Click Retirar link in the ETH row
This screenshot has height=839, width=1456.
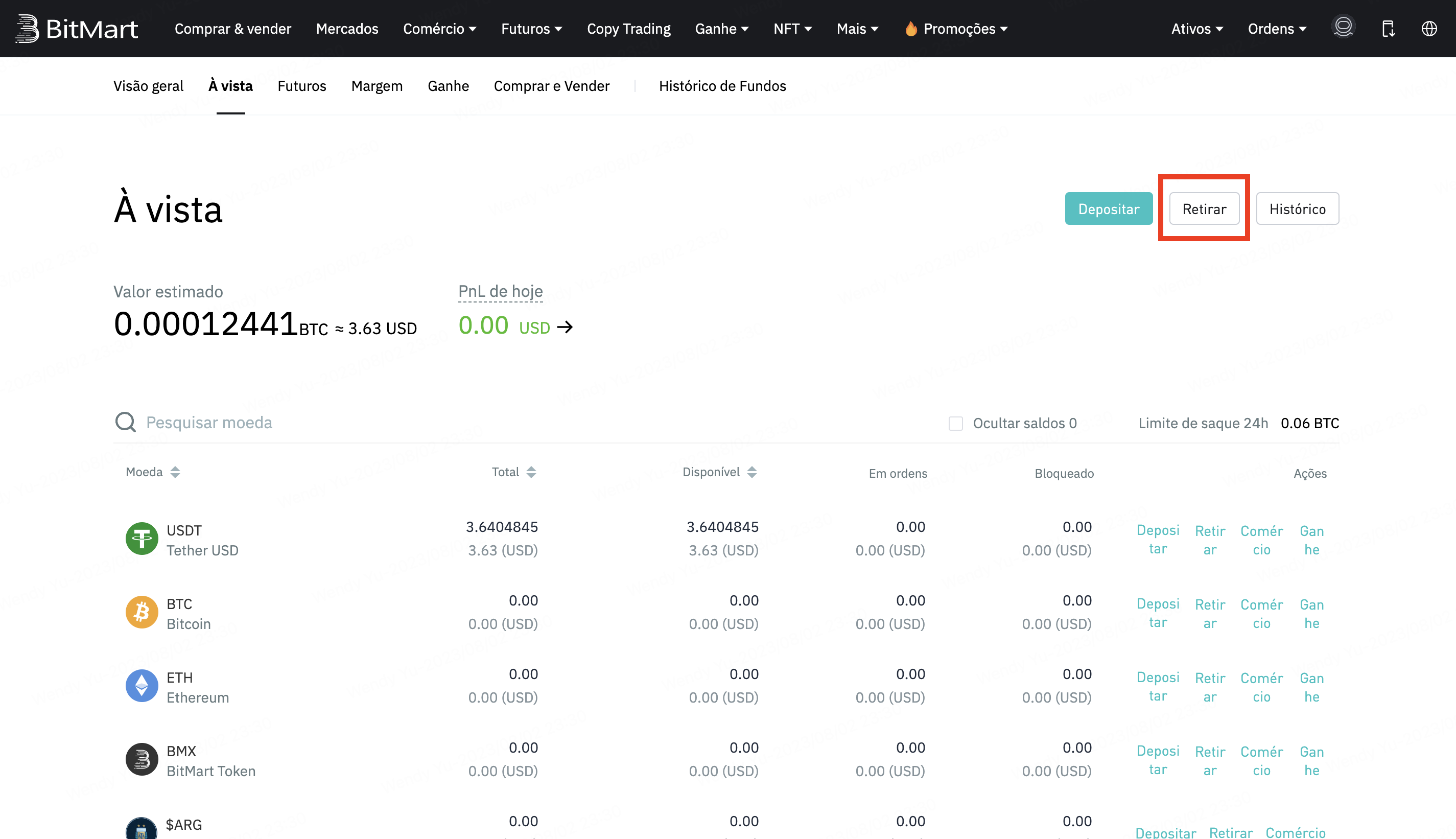pyautogui.click(x=1209, y=687)
